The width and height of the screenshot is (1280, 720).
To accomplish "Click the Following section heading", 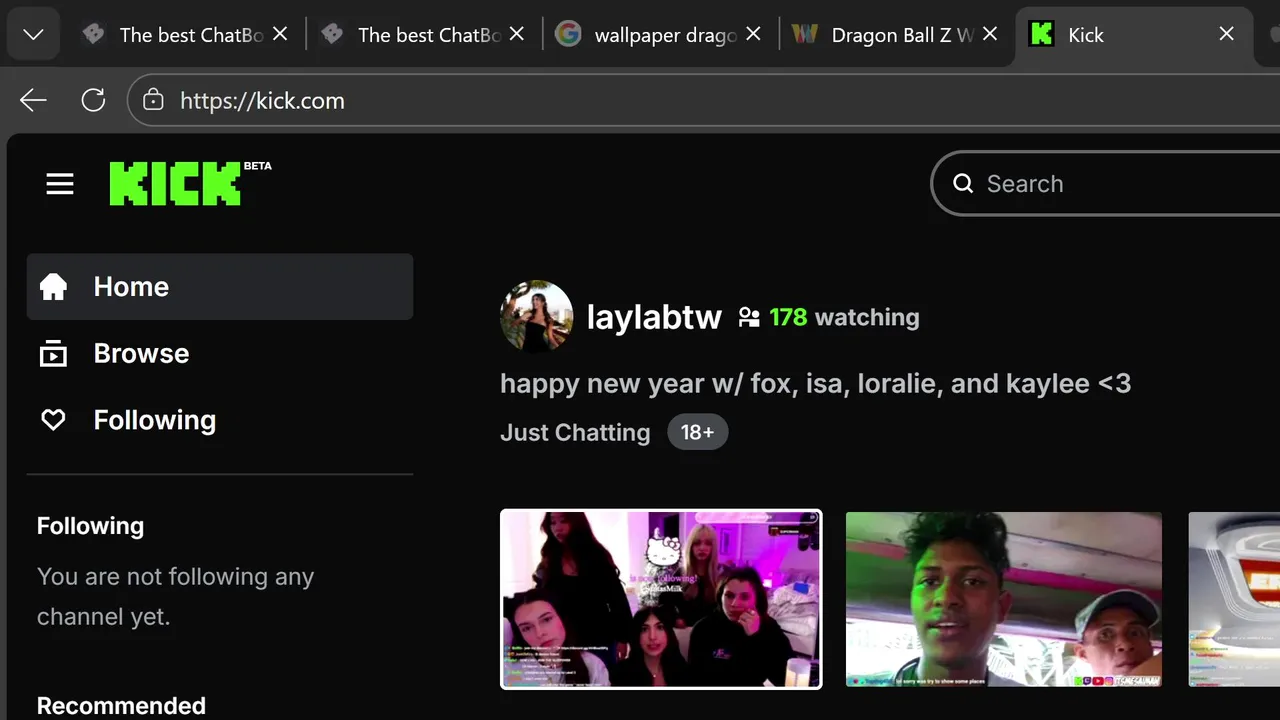I will pyautogui.click(x=90, y=526).
